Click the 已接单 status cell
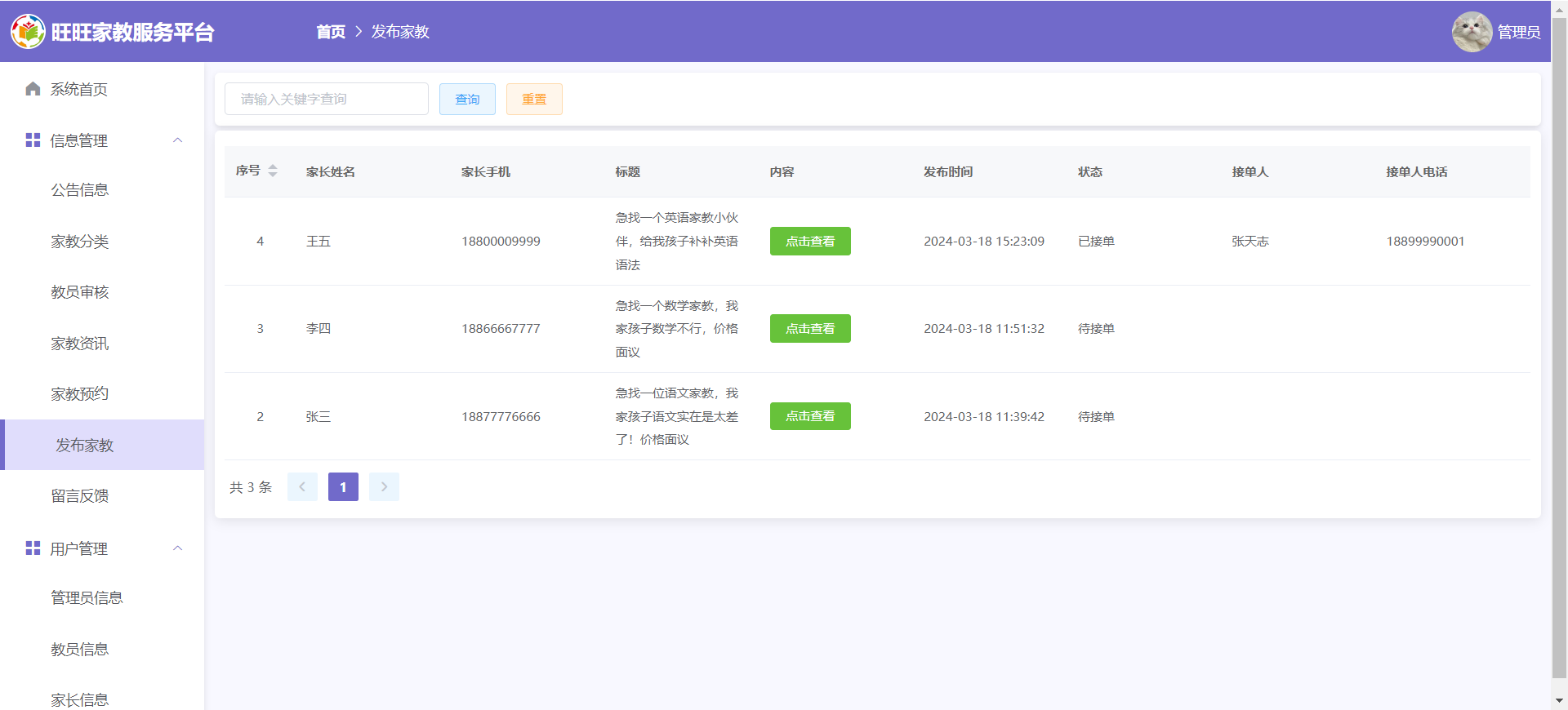1568x710 pixels. click(1096, 242)
